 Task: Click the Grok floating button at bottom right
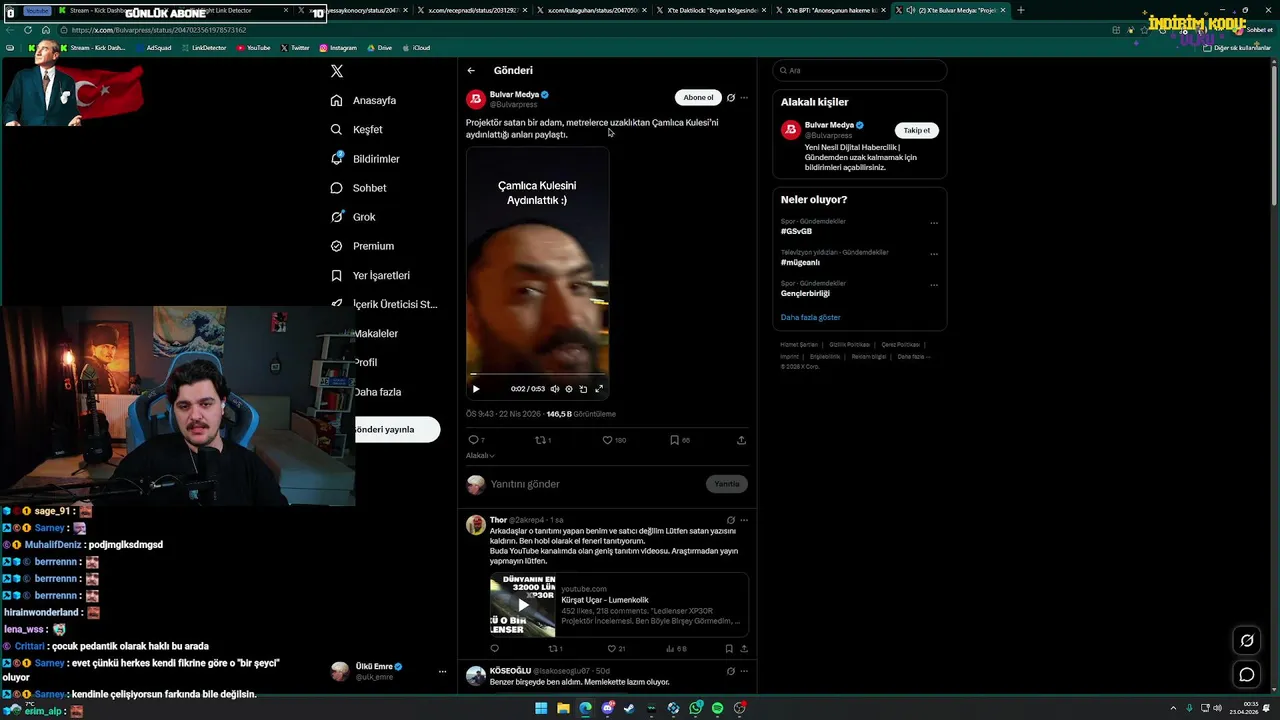1247,641
